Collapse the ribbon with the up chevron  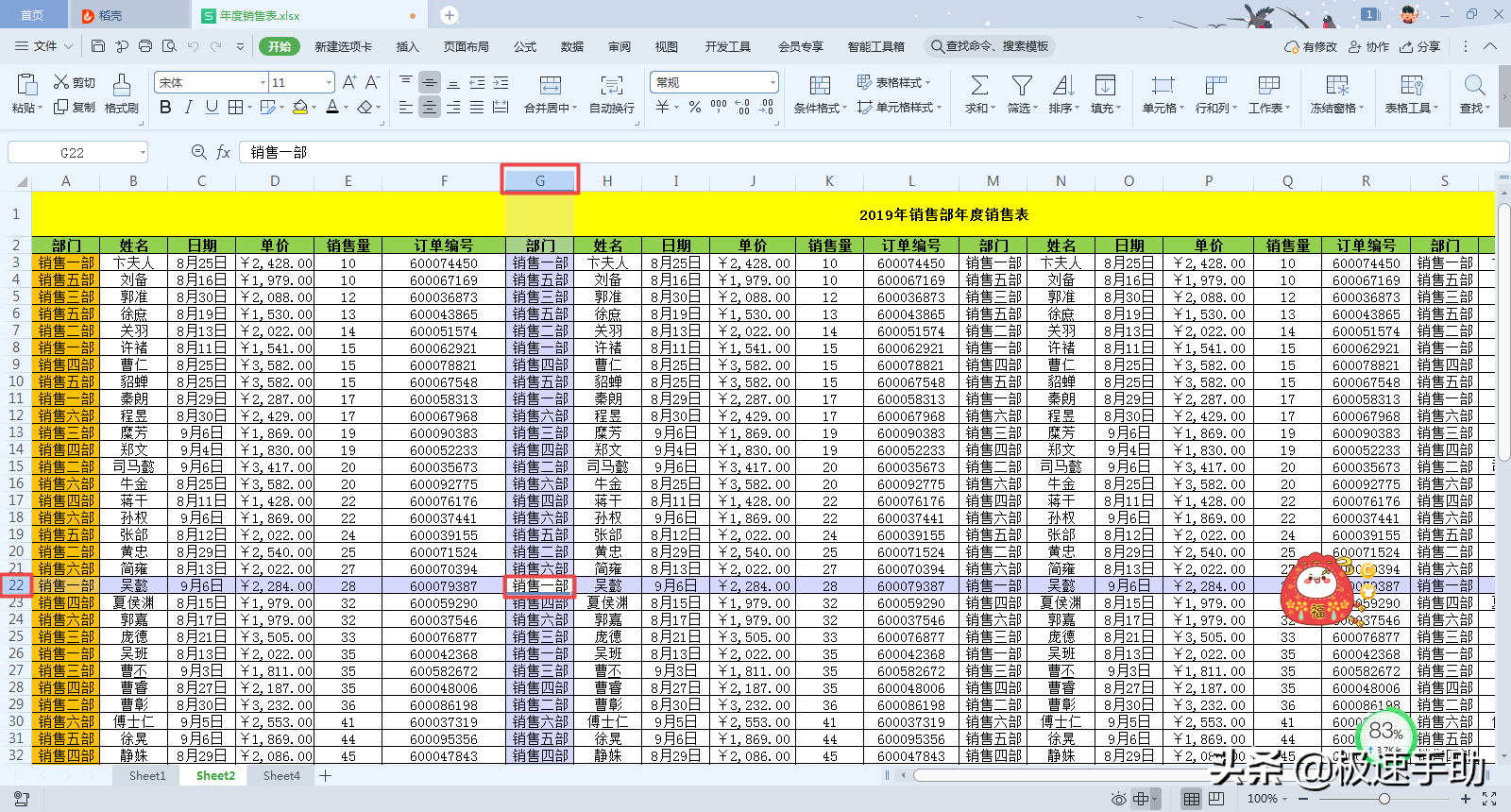(1490, 46)
